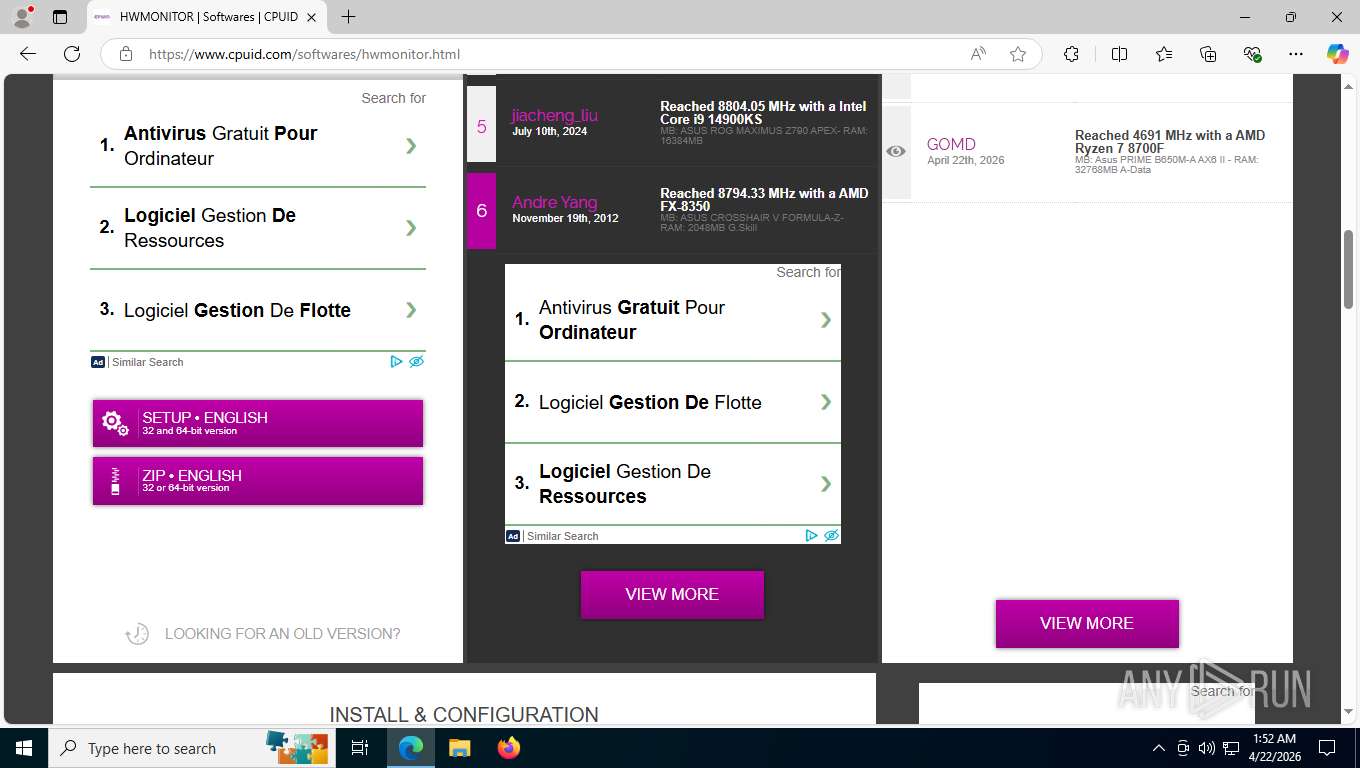Open Edge Settings and more menu
This screenshot has height=768, width=1360.
point(1296,54)
